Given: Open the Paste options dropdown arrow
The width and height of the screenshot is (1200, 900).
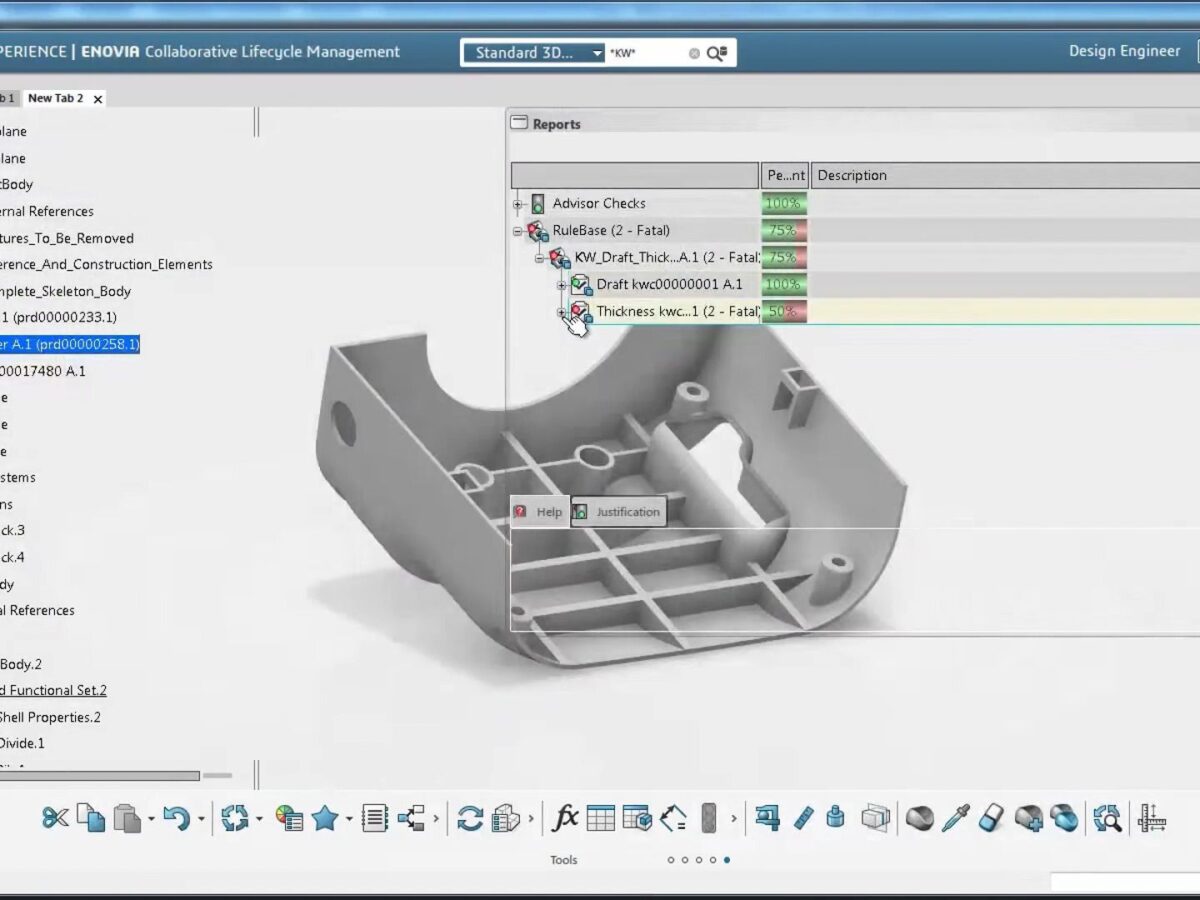Looking at the screenshot, I should (x=150, y=819).
